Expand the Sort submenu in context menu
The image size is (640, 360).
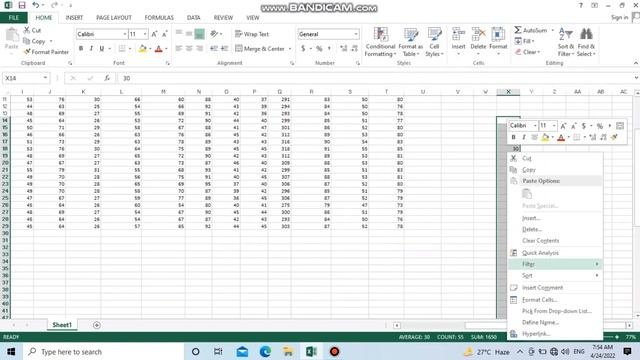click(x=555, y=276)
